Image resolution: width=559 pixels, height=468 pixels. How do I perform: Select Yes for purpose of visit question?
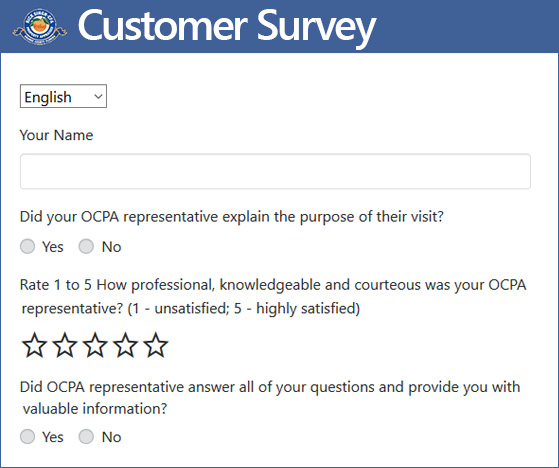point(27,246)
